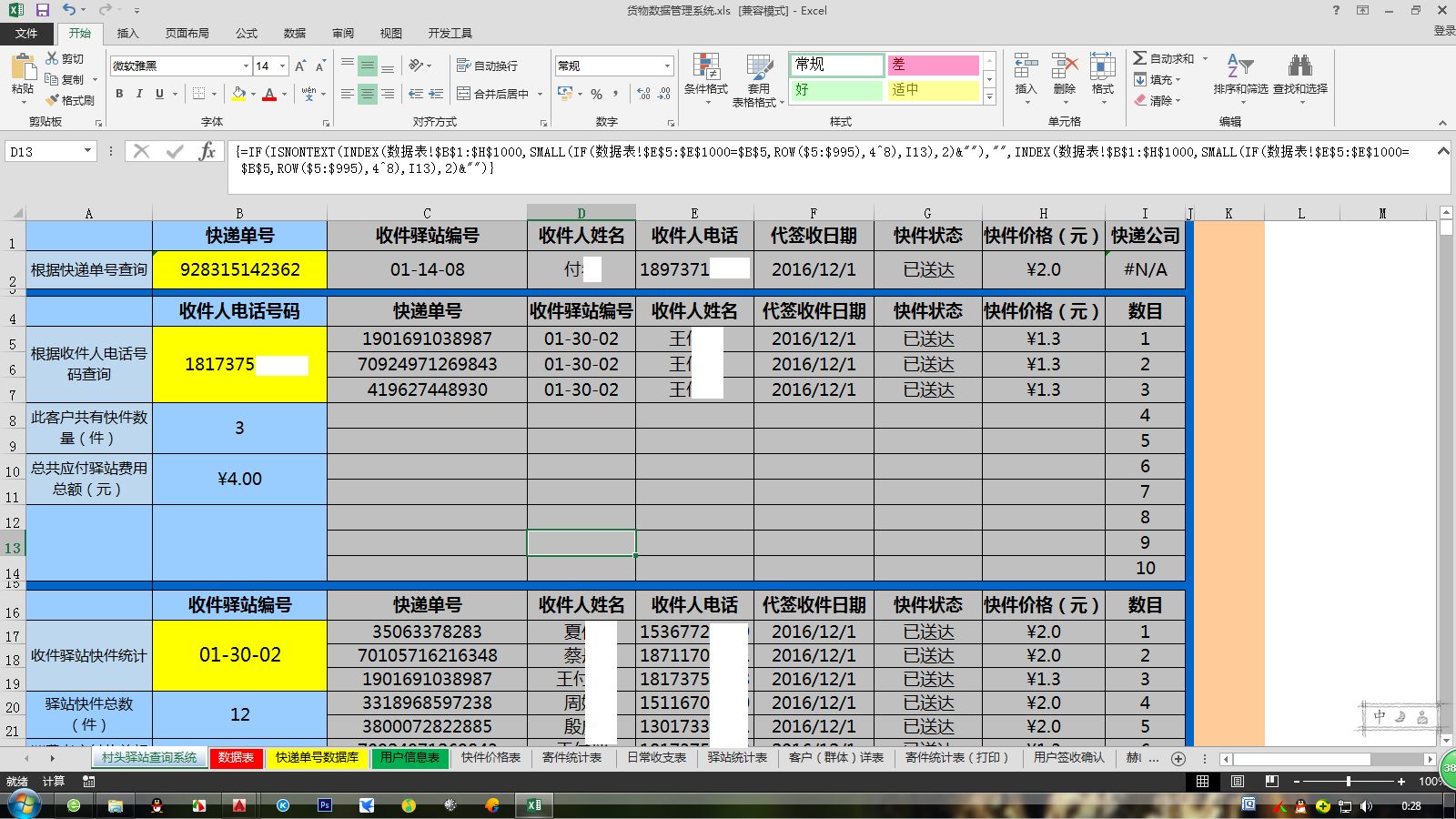The width and height of the screenshot is (1456, 819).
Task: Toggle Italic formatting
Action: click(x=139, y=94)
